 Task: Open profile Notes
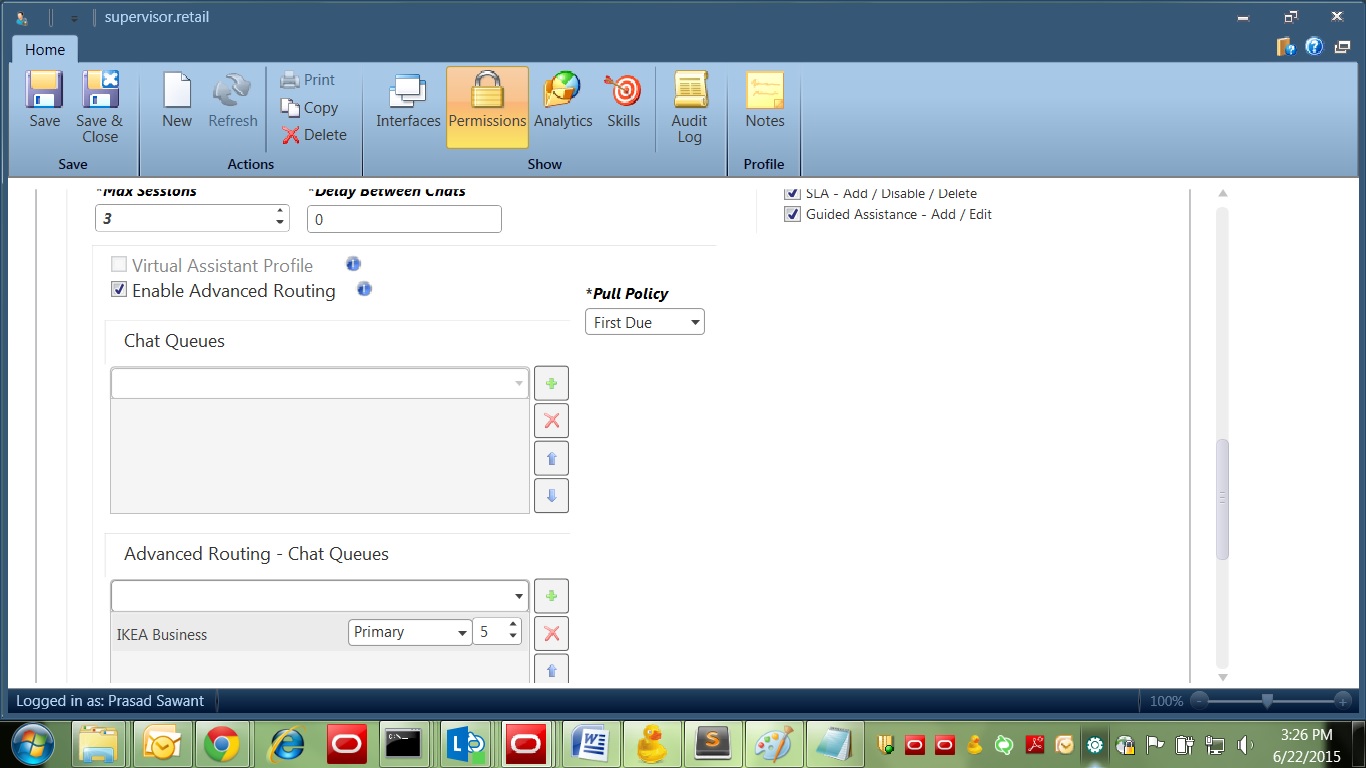(765, 100)
